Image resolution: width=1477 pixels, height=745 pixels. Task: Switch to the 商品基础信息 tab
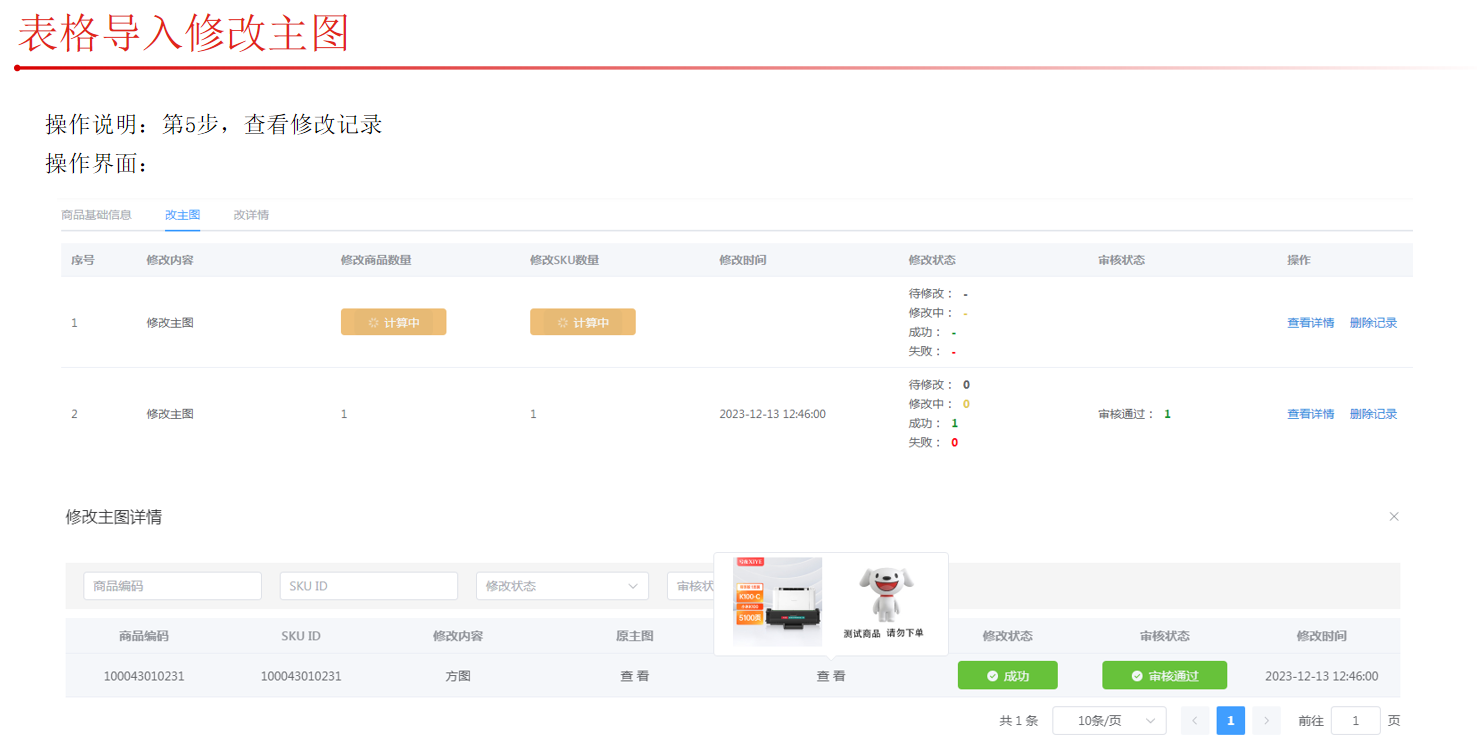coord(96,215)
